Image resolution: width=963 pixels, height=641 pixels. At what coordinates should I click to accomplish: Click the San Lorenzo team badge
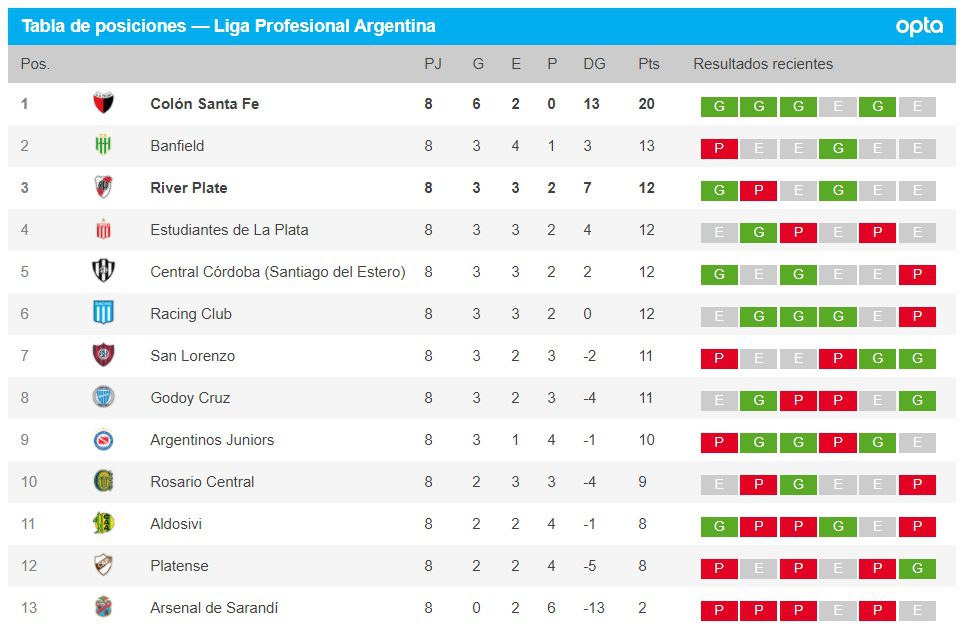pyautogui.click(x=103, y=355)
